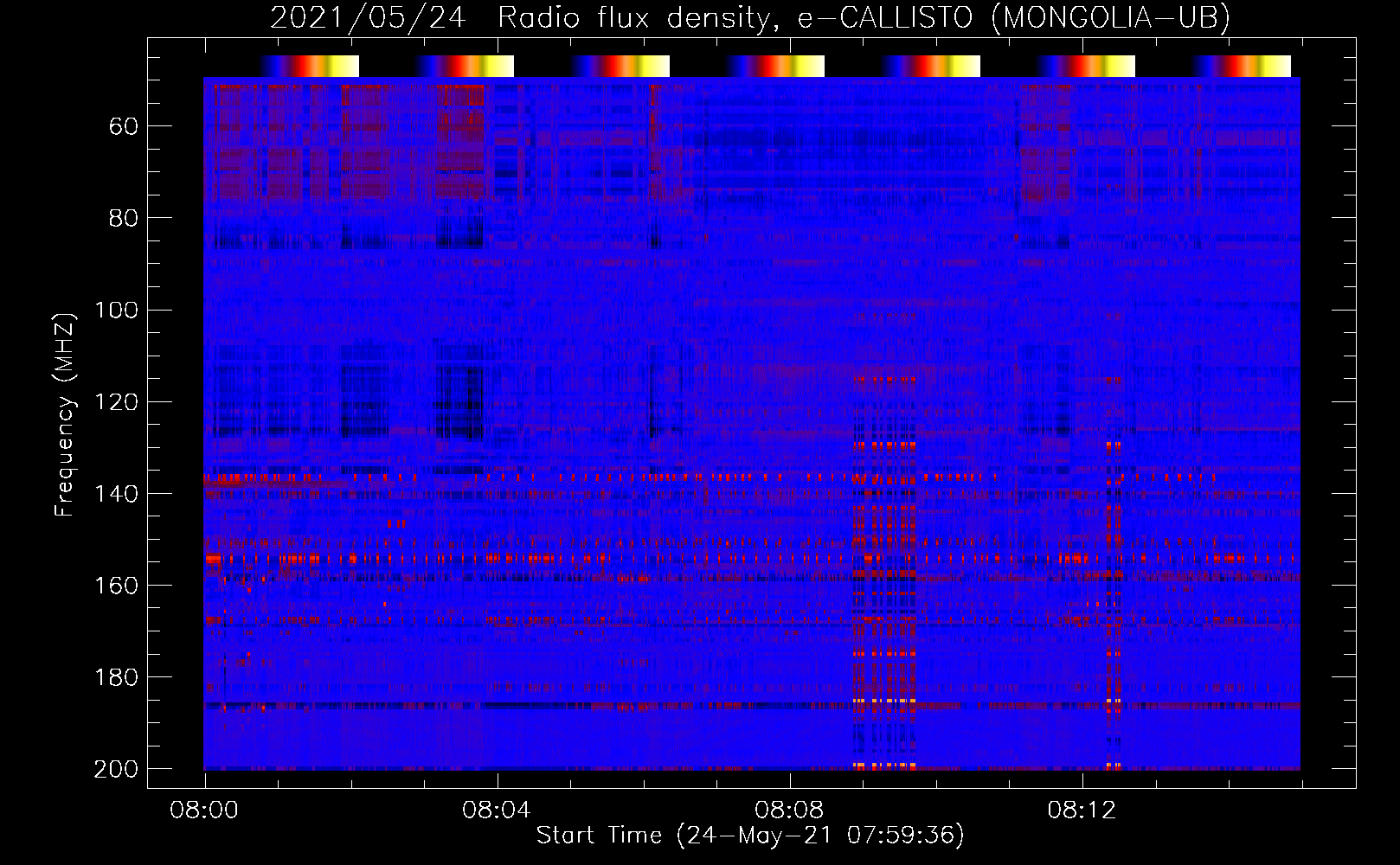The image size is (1400, 865).
Task: Click the color scale bar above 08:04
Action: coord(464,66)
